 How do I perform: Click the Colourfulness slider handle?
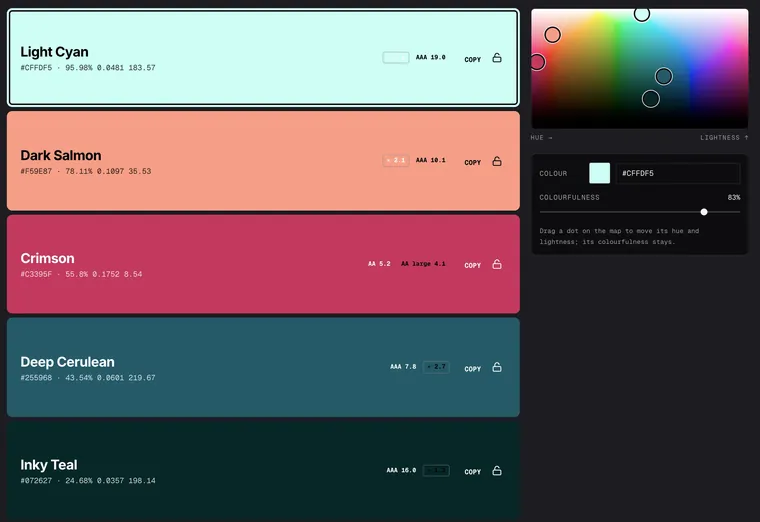click(x=704, y=212)
